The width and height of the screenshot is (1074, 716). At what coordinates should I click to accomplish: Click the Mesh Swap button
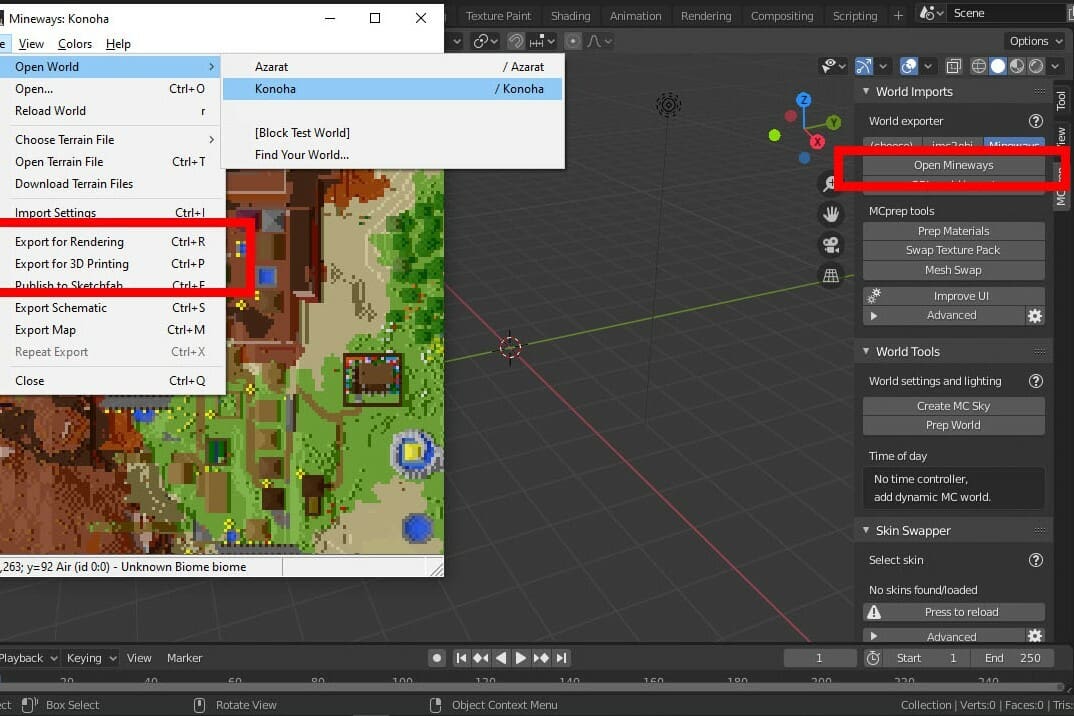(x=953, y=270)
